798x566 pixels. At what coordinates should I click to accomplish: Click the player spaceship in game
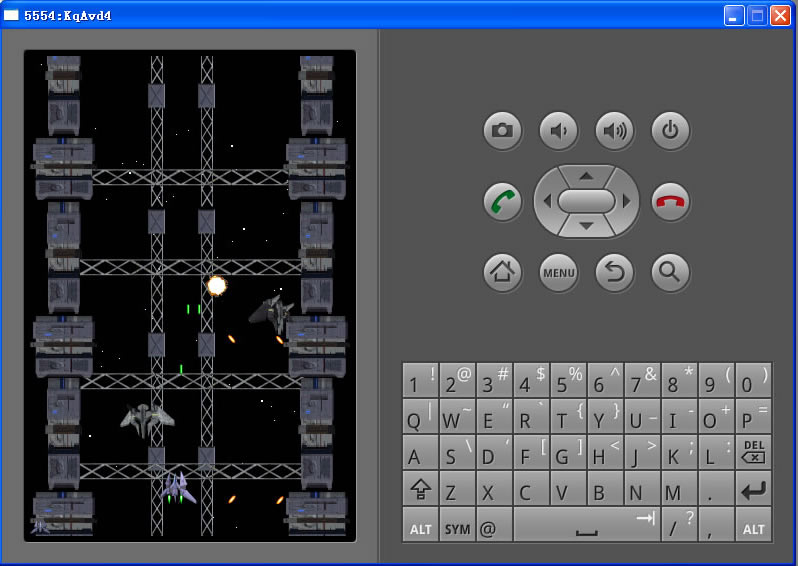(178, 487)
